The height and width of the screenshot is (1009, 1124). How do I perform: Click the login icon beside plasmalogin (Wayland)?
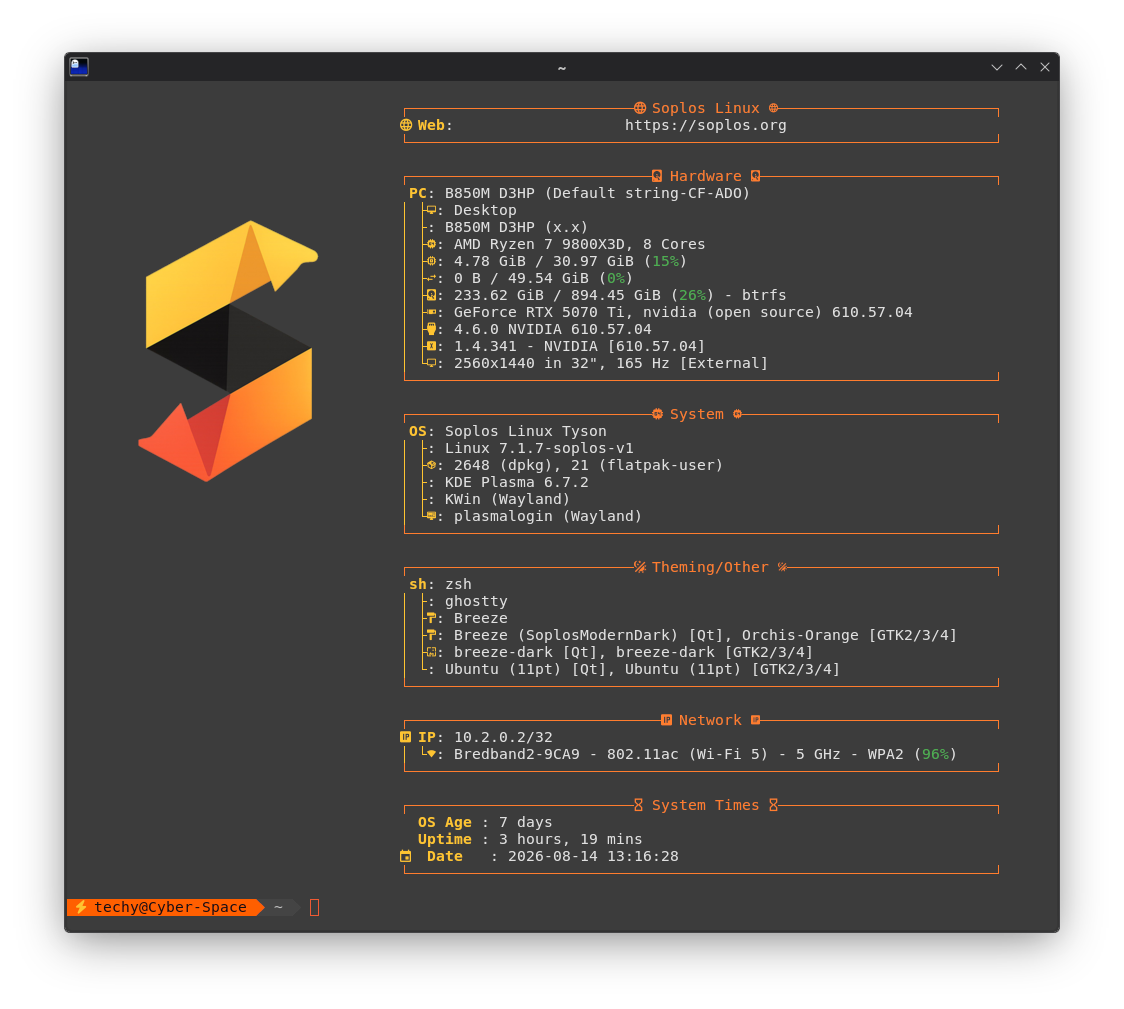(x=432, y=516)
